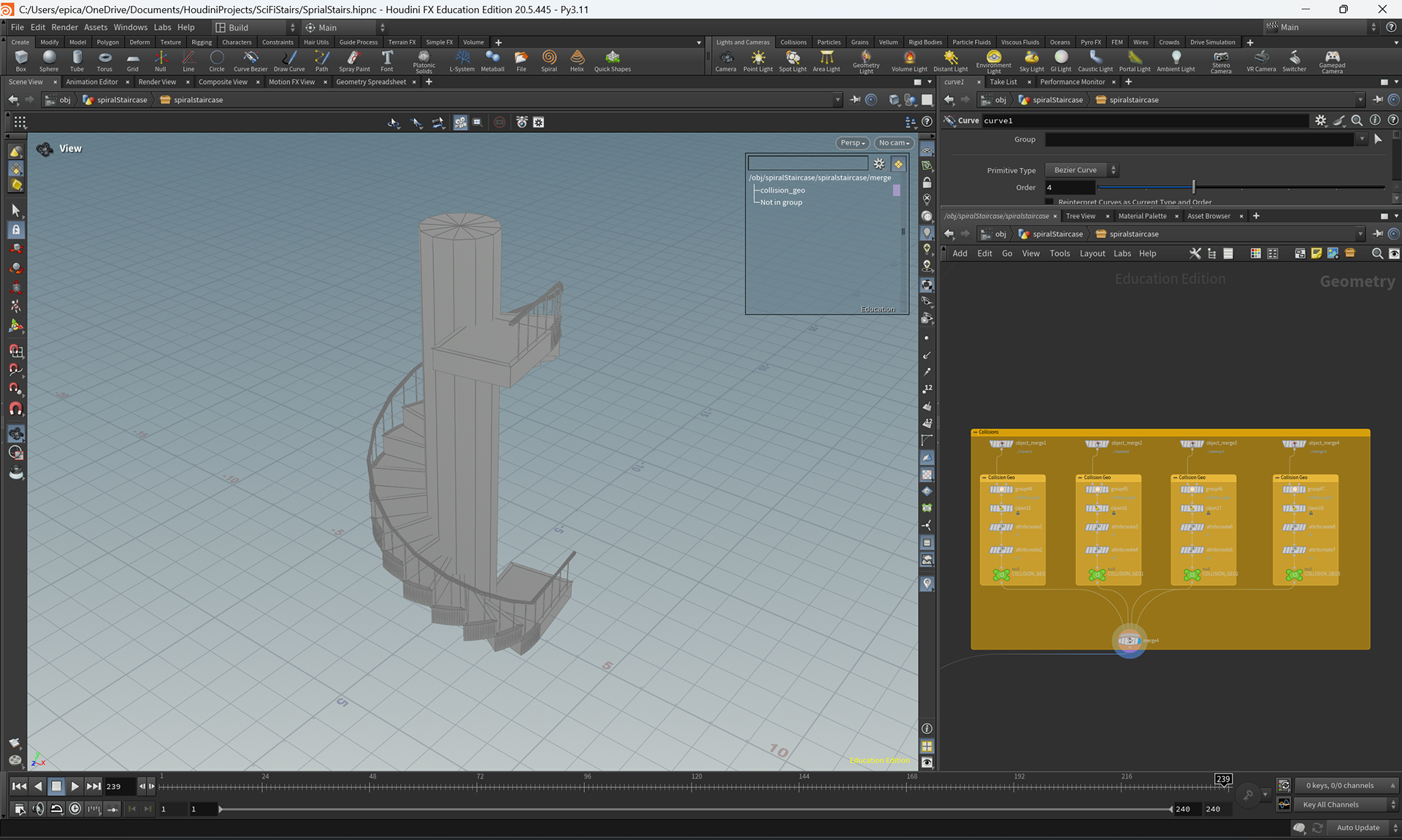Open the File menu
1402x840 pixels.
pyautogui.click(x=18, y=27)
